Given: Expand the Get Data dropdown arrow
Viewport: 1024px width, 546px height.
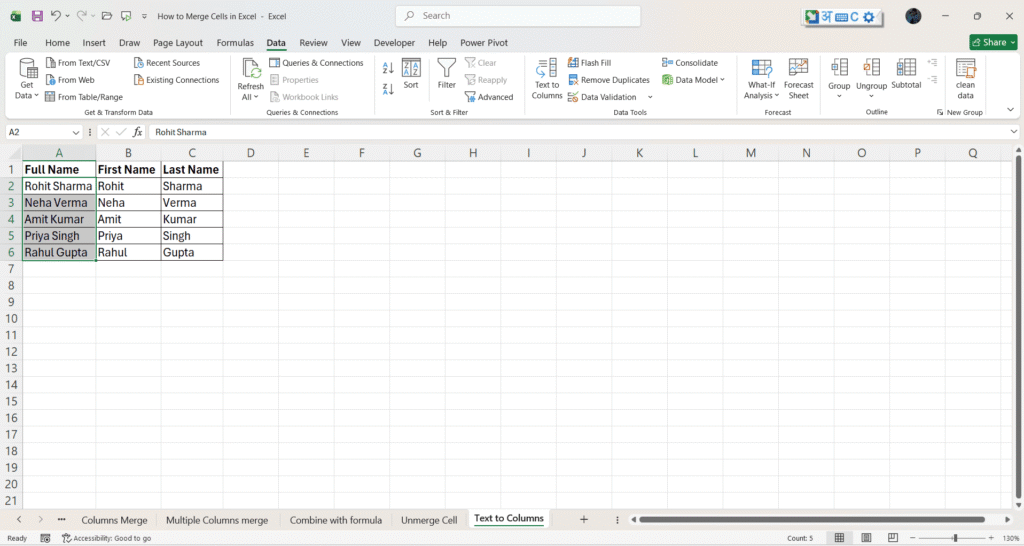Looking at the screenshot, I should tap(36, 95).
